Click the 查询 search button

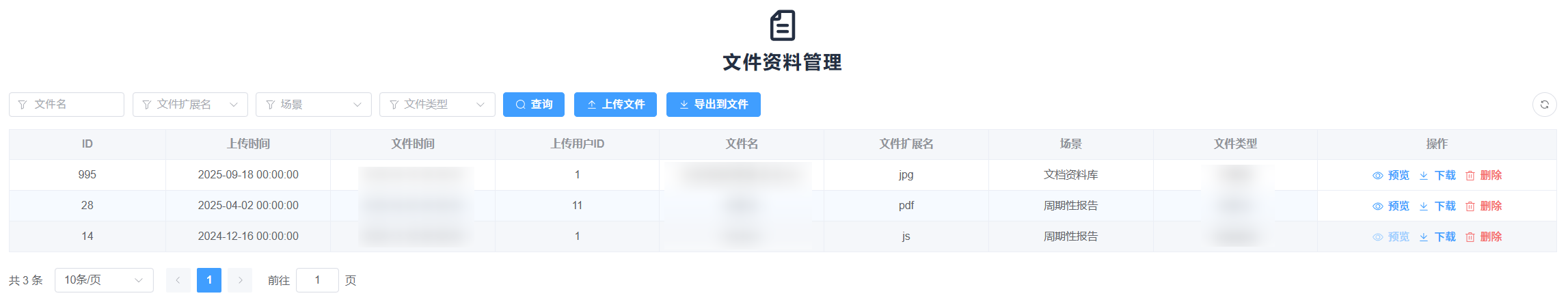tap(533, 105)
